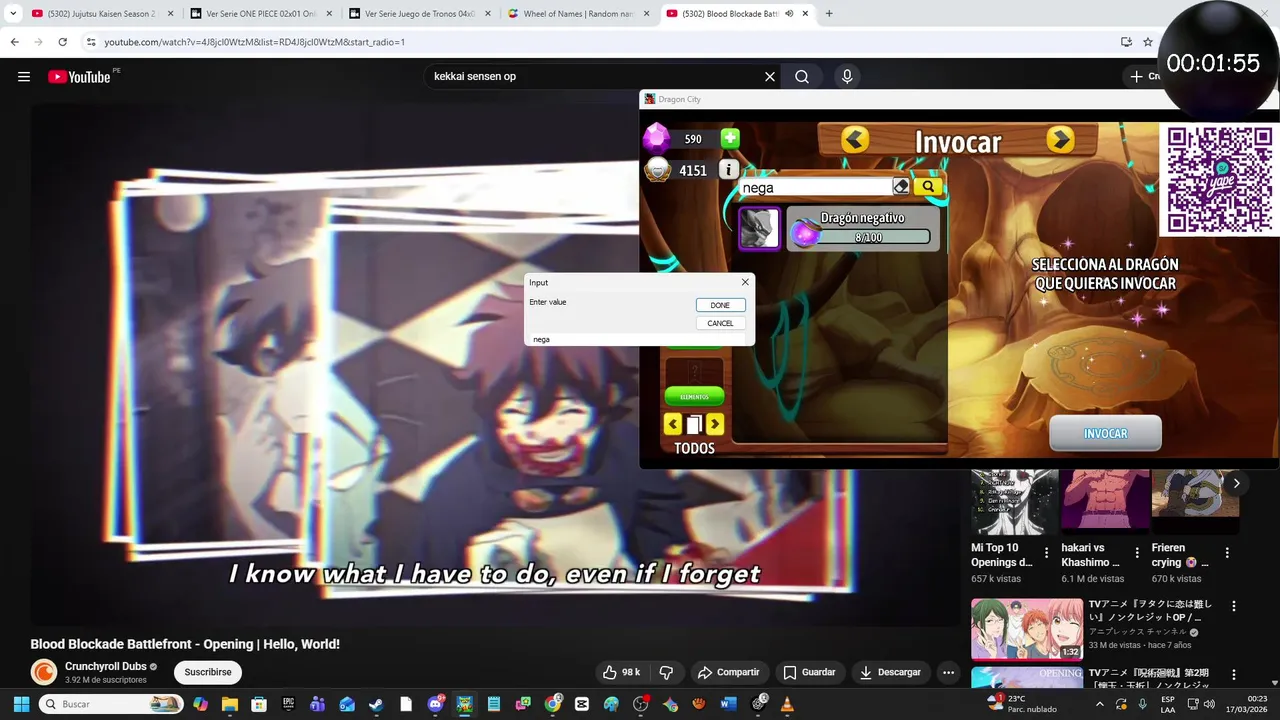Image resolution: width=1280 pixels, height=720 pixels.
Task: Switch to Jujutsu Kaisen Season 2 tab
Action: (102, 14)
